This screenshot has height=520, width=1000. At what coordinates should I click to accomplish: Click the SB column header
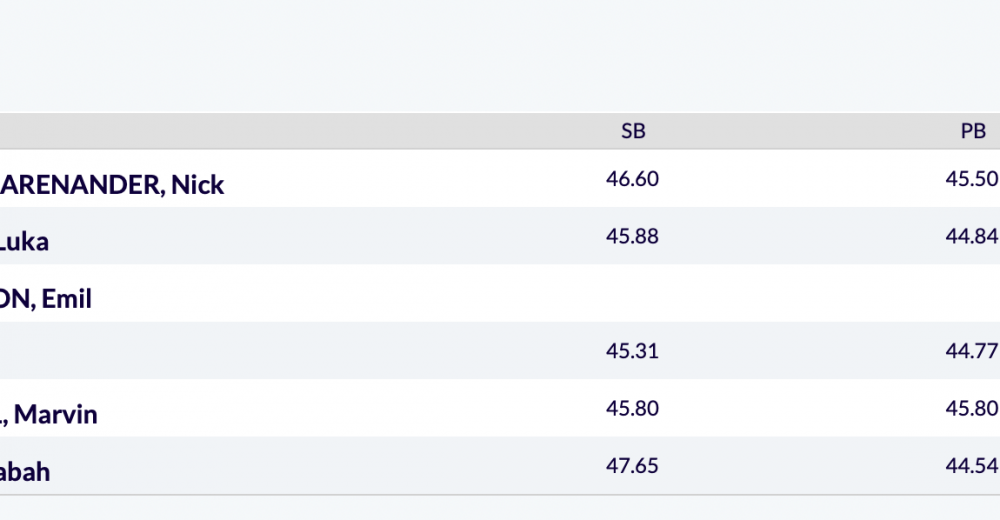(x=633, y=131)
